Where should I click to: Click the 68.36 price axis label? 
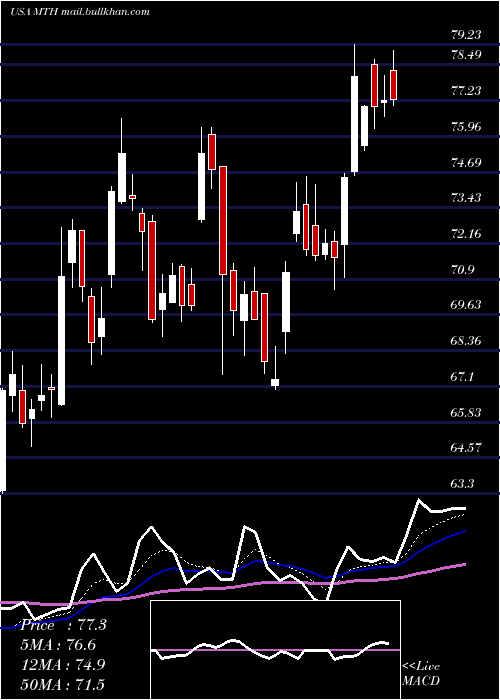[x=466, y=341]
